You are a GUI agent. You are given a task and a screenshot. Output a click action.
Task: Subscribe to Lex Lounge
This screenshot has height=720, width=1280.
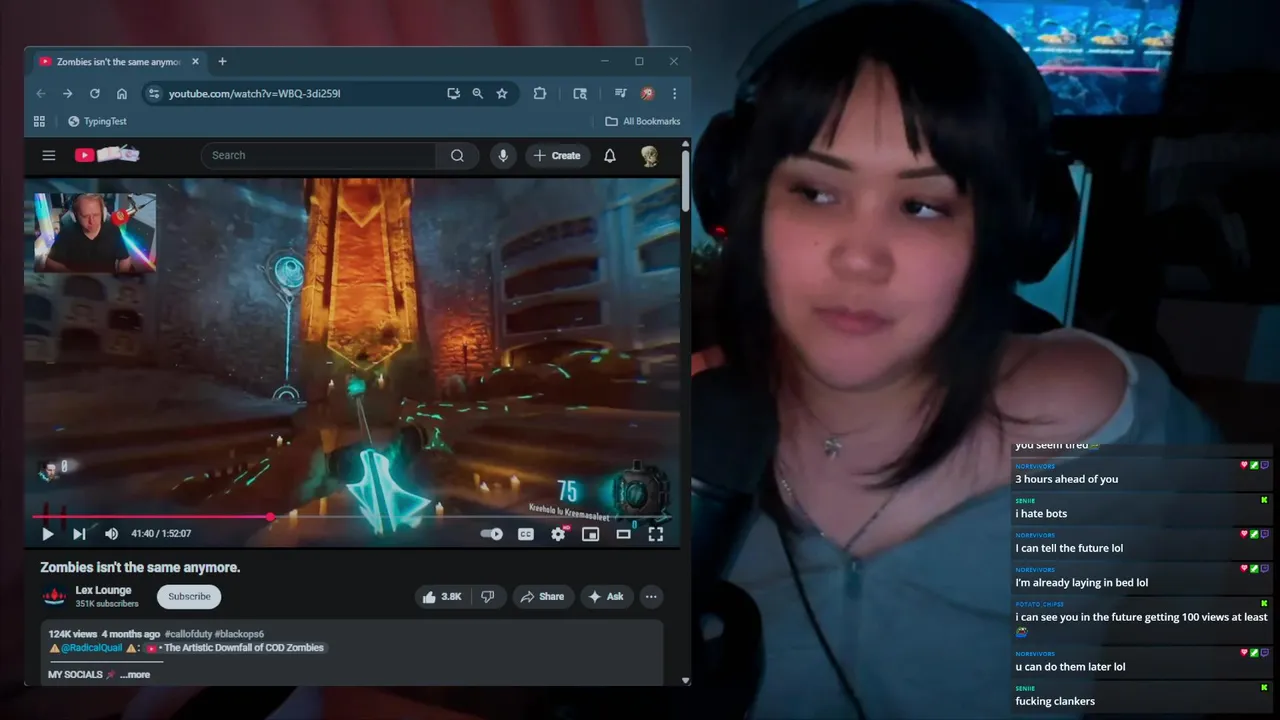189,596
